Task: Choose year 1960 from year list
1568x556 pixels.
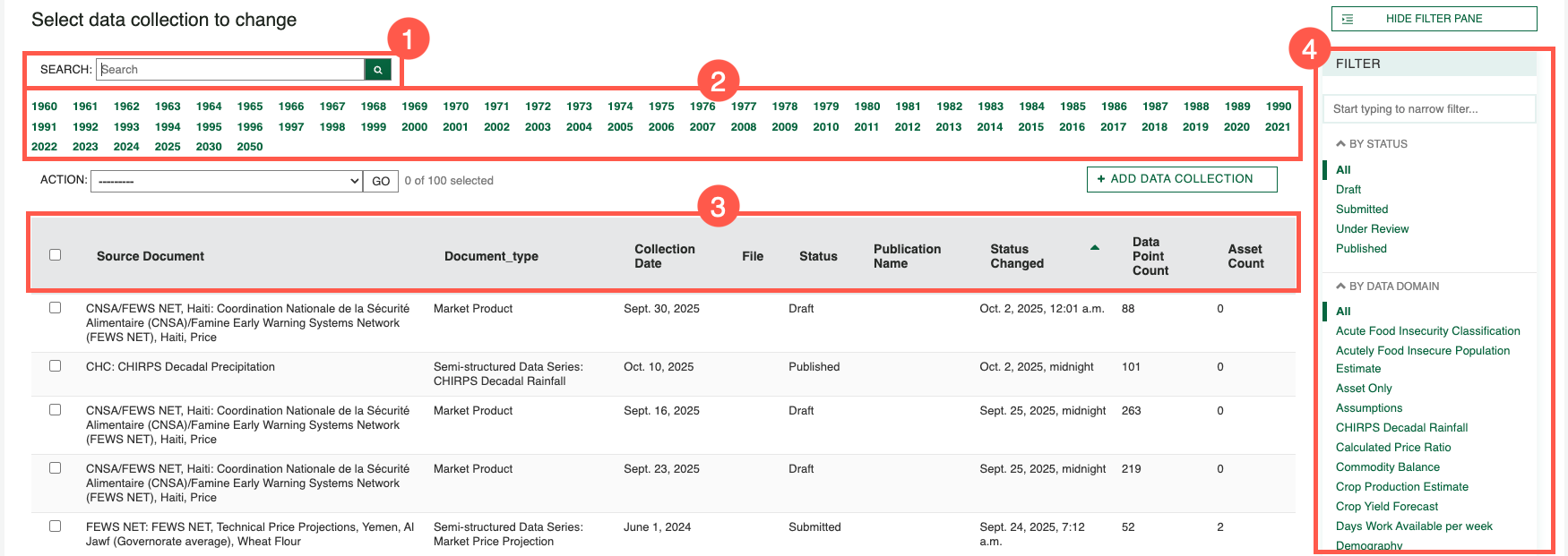Action: pos(44,107)
